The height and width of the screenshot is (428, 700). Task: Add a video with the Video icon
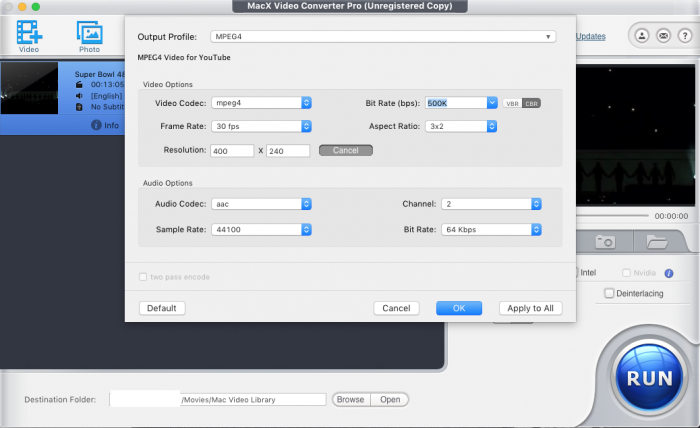pos(29,36)
